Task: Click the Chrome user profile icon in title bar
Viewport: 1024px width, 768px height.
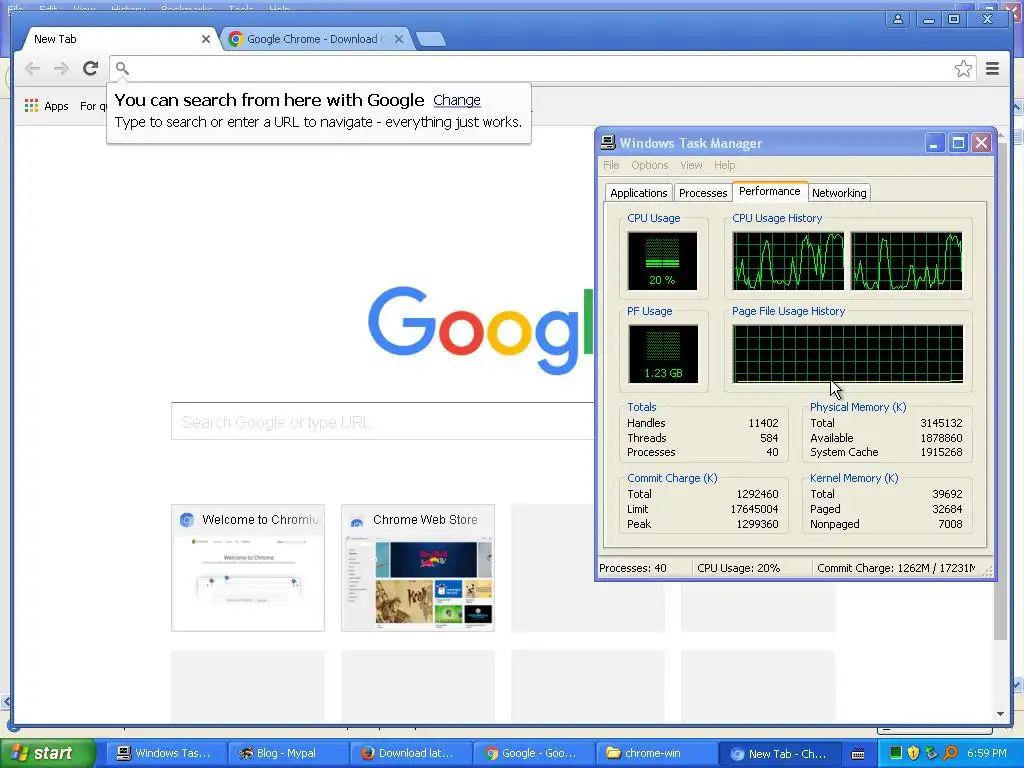Action: pyautogui.click(x=898, y=19)
